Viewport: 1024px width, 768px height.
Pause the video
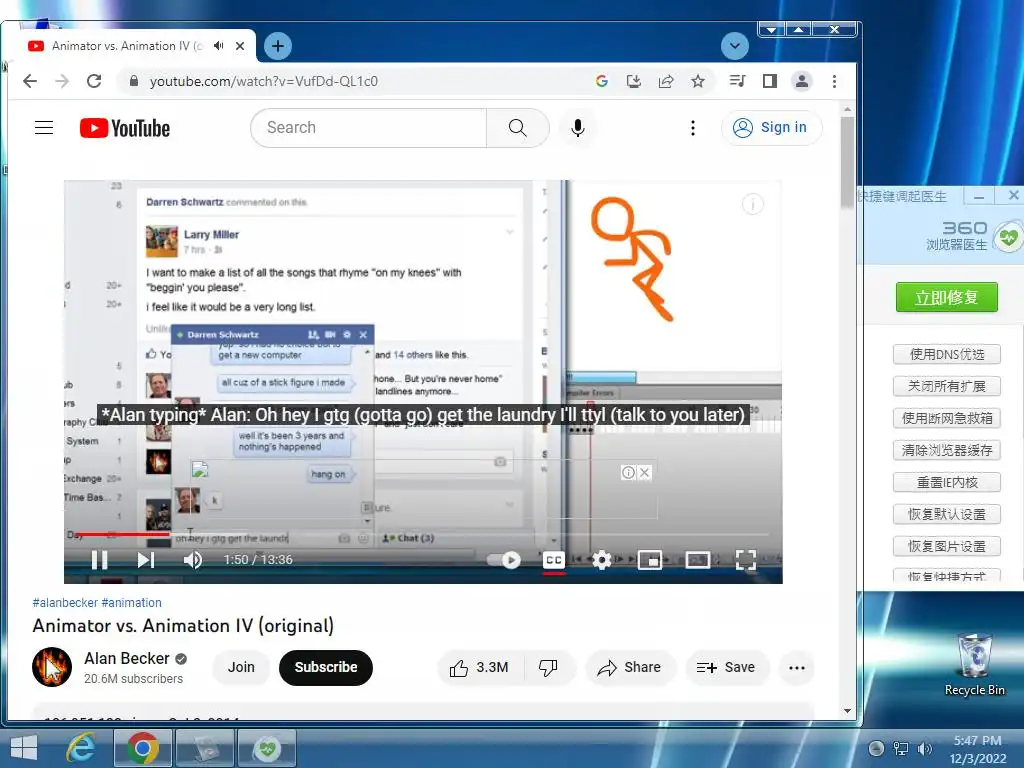point(99,560)
